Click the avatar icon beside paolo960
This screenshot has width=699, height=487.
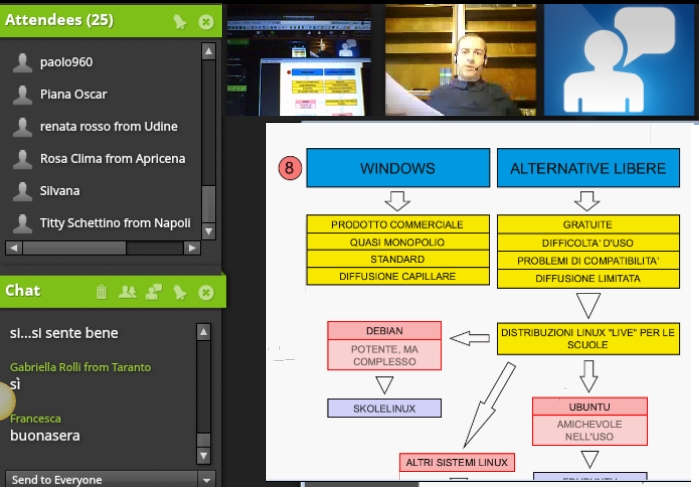pos(22,62)
